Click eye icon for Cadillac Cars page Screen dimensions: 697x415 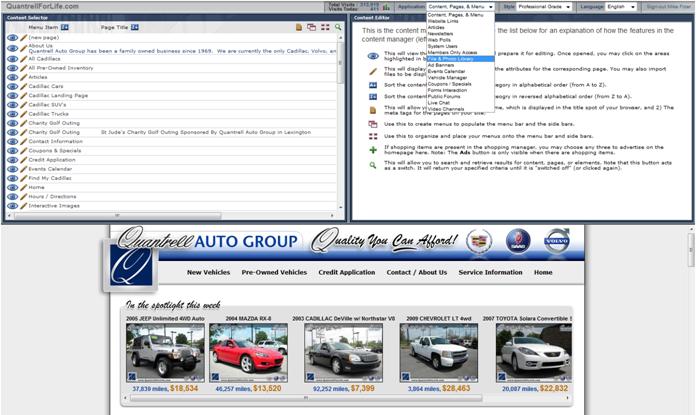(x=12, y=86)
